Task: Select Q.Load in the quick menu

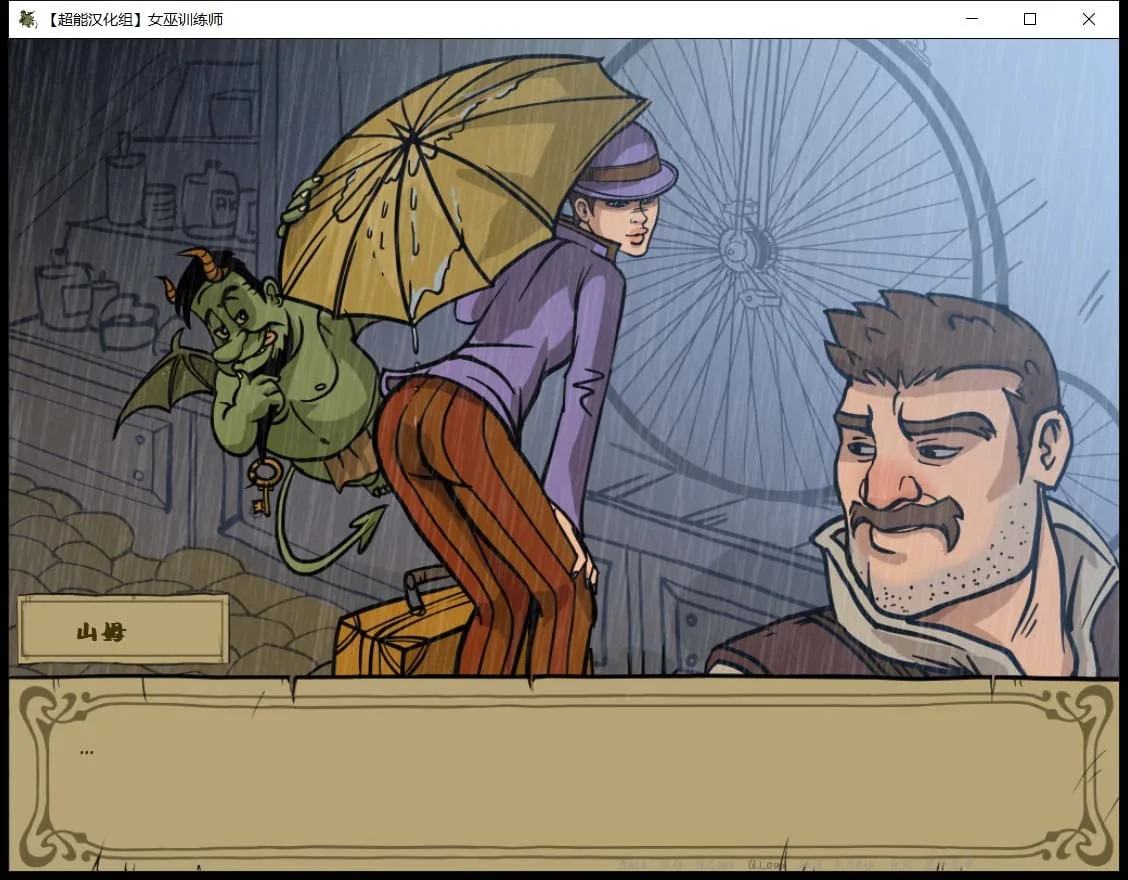Action: pos(767,864)
